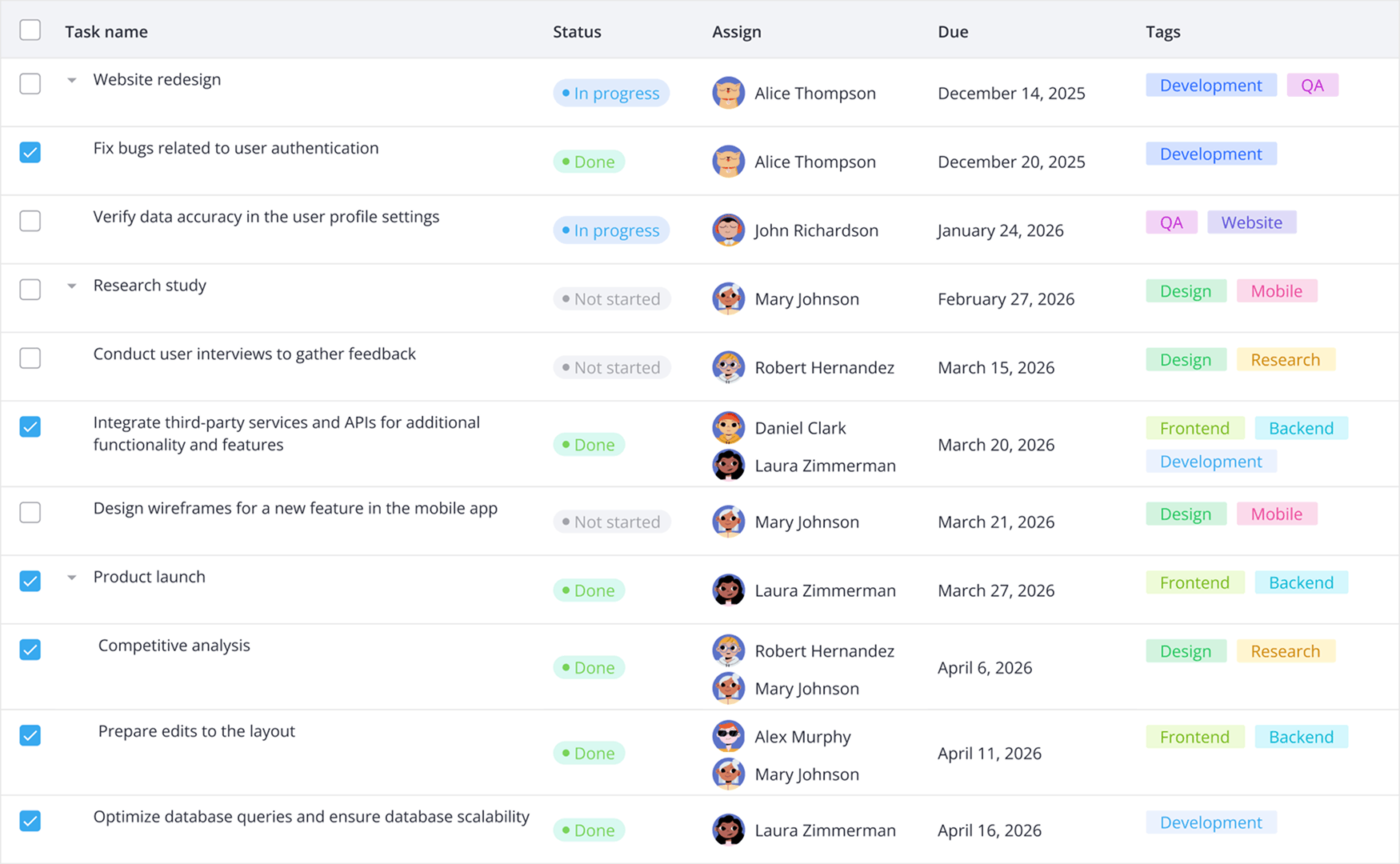Screen dimensions: 1400x864
Task: Click Daniel Clark's avatar icon
Action: click(728, 428)
